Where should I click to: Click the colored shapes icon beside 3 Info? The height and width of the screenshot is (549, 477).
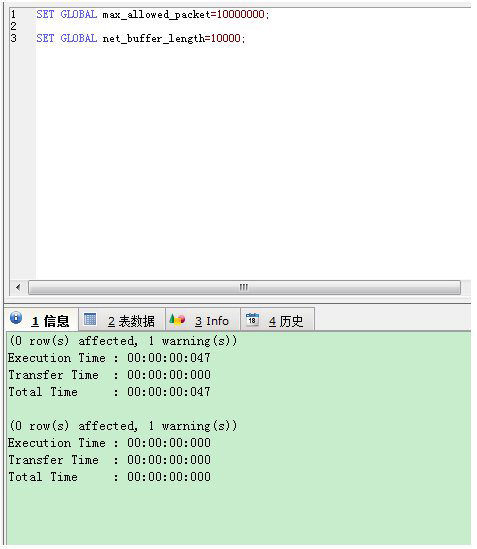pyautogui.click(x=177, y=319)
